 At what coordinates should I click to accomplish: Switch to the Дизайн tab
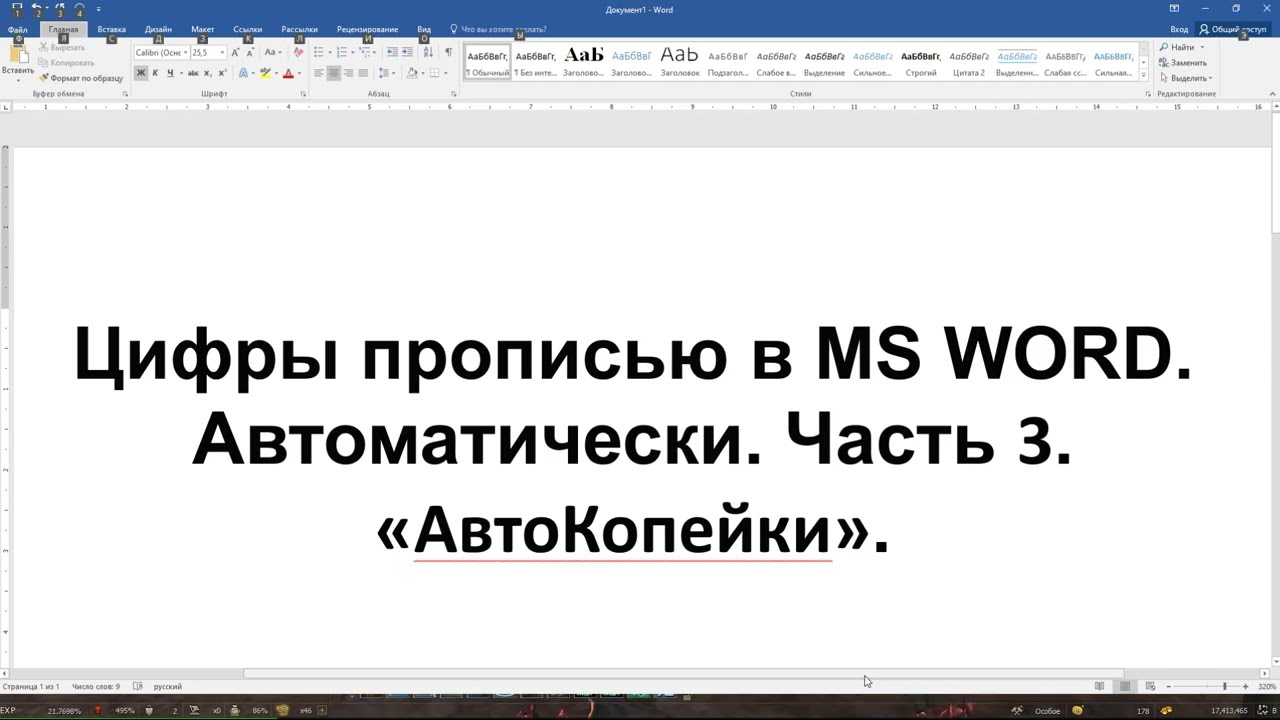click(x=158, y=29)
